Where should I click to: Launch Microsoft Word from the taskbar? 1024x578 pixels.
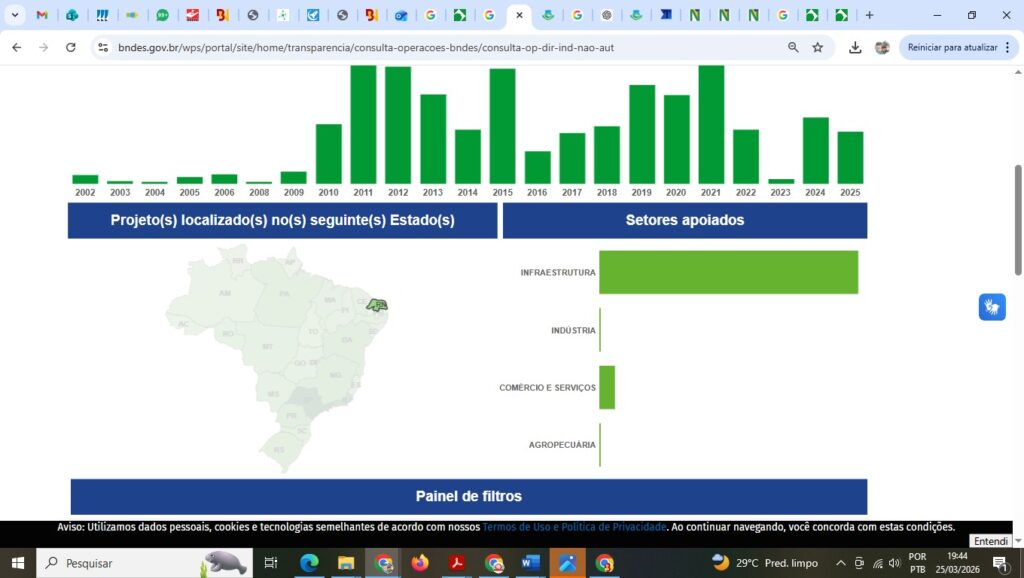point(531,563)
